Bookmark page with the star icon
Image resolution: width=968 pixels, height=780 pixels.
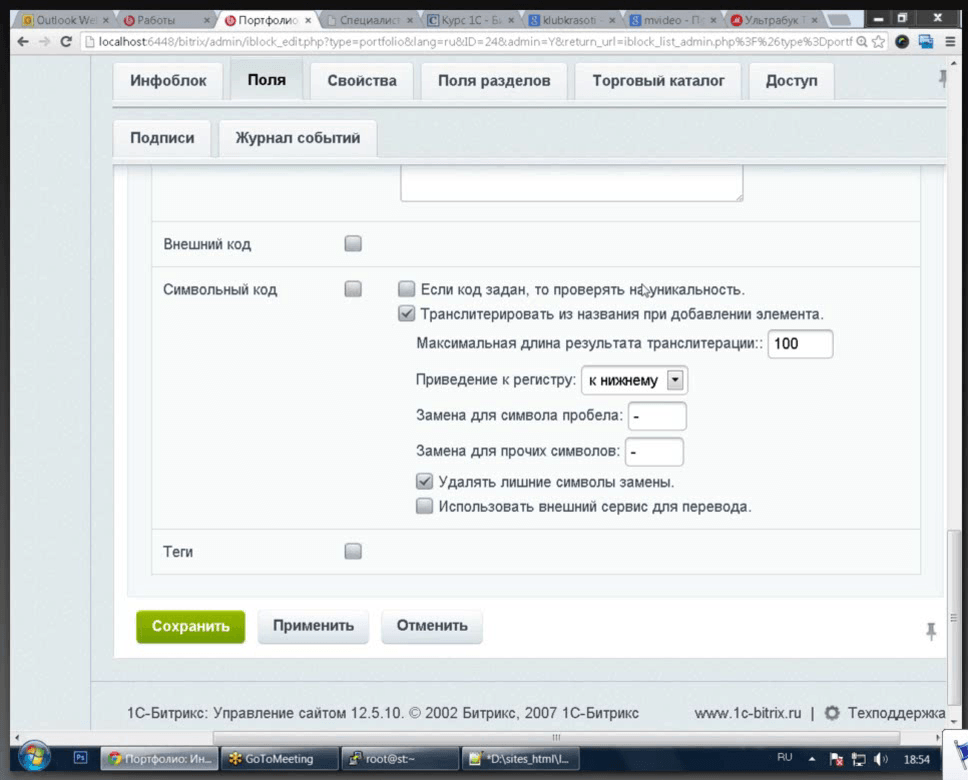click(878, 42)
